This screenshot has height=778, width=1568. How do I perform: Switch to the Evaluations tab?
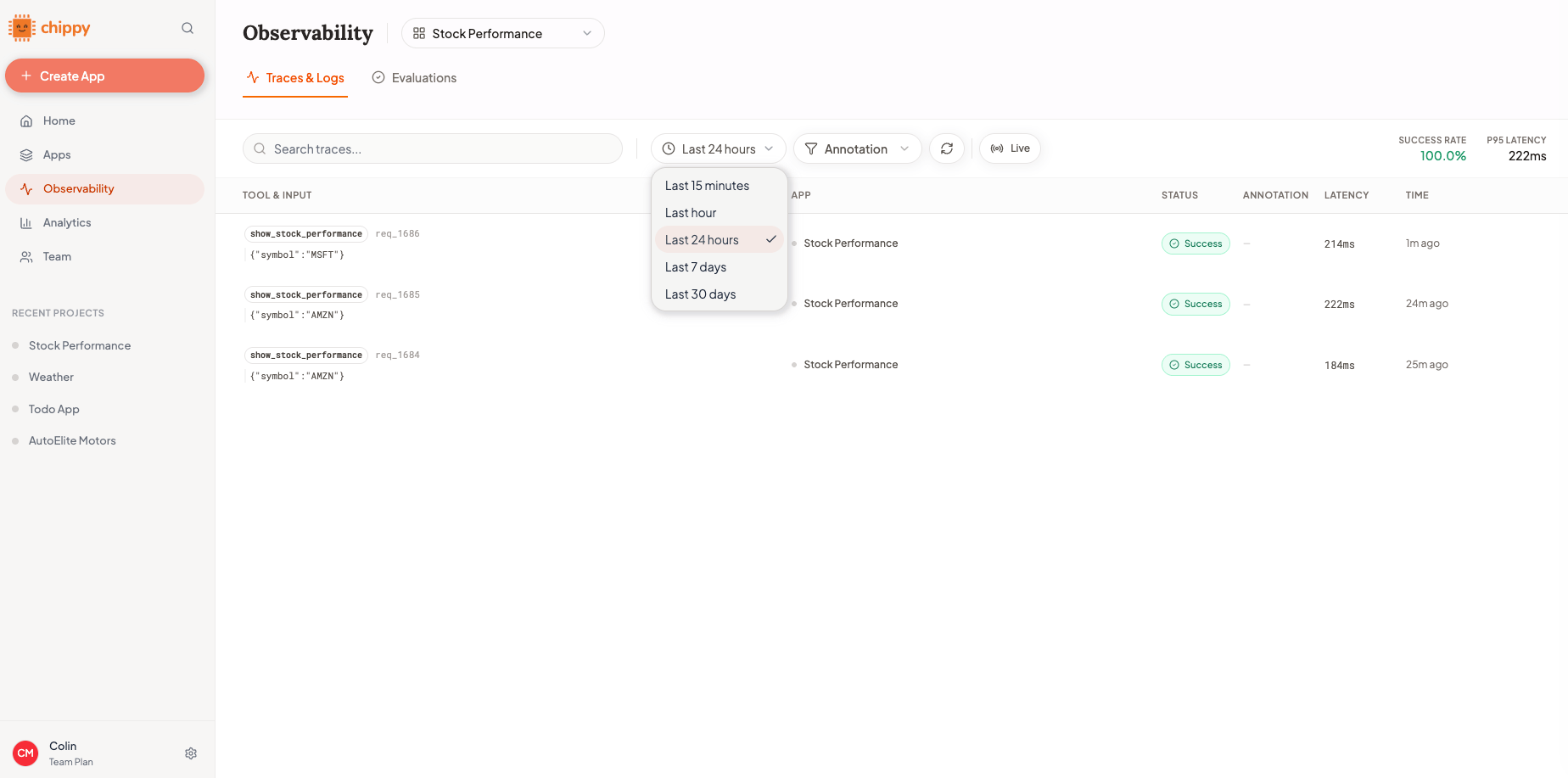[x=414, y=78]
